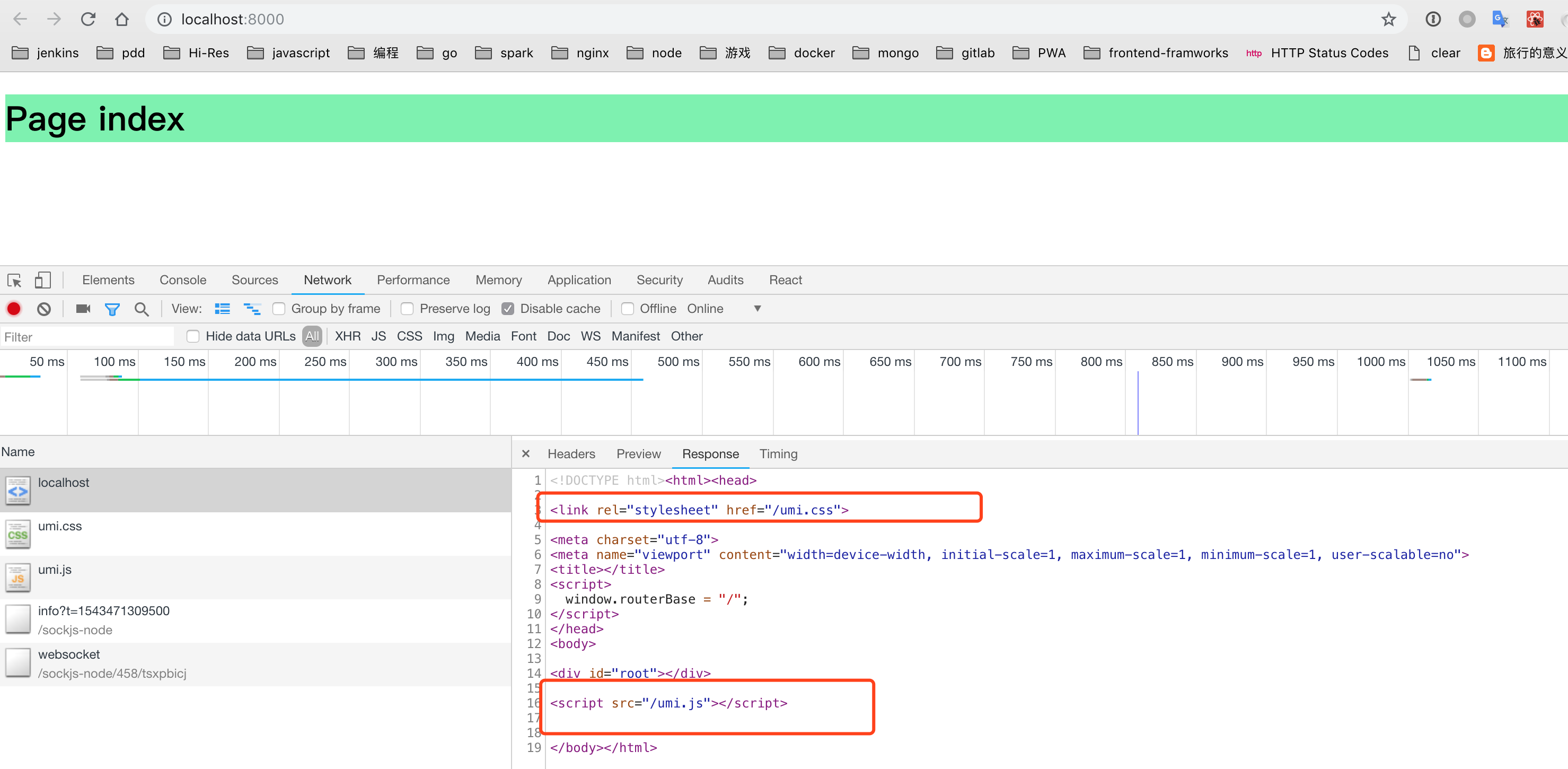
Task: Switch to the Headers tab
Action: pyautogui.click(x=571, y=453)
